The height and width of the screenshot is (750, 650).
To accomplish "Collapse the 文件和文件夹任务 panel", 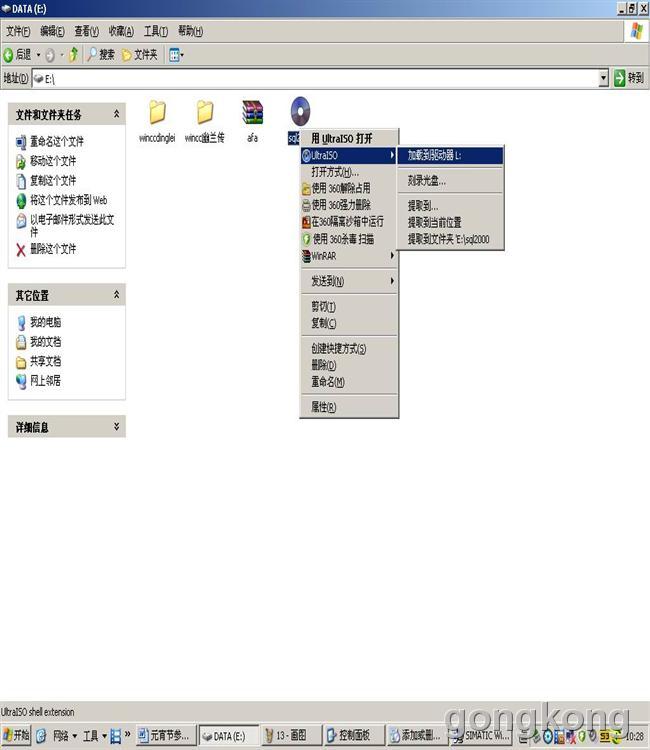I will pyautogui.click(x=117, y=115).
